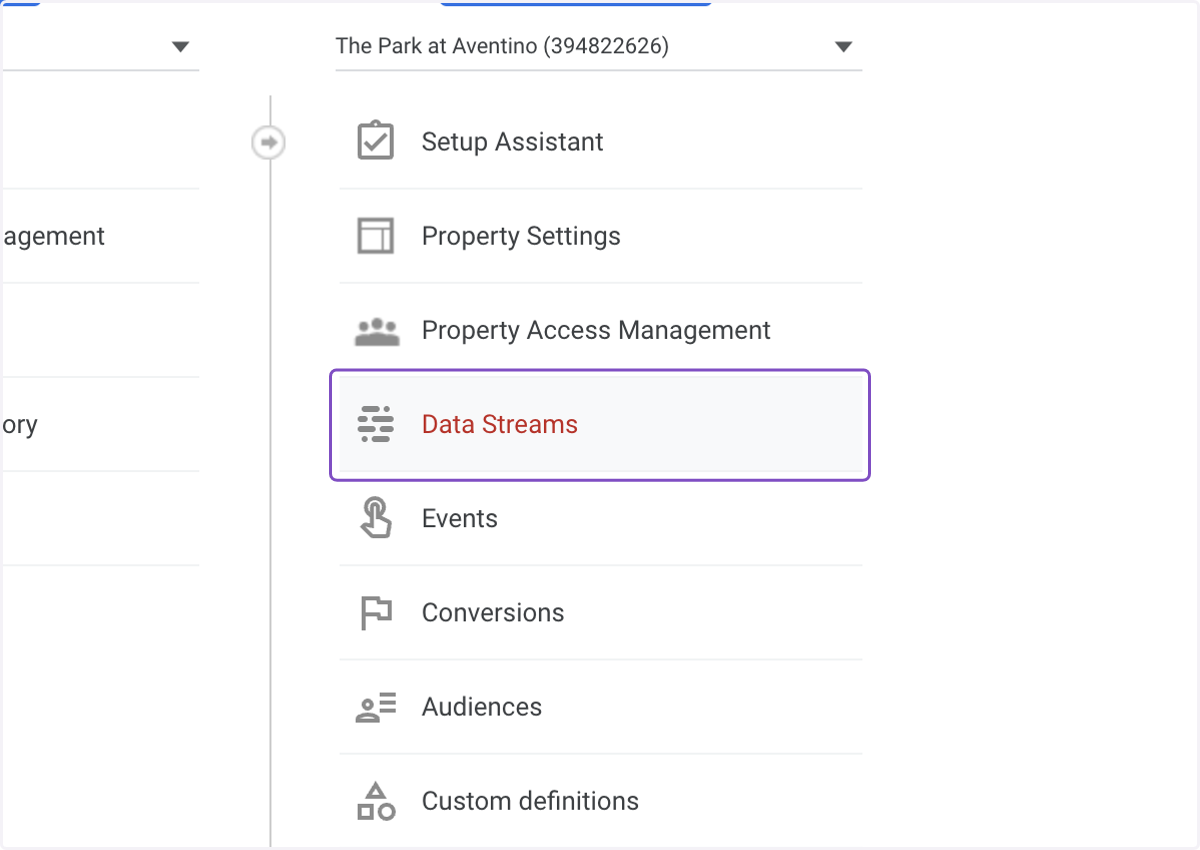Open the account selector dropdown arrow on the left
Viewport: 1200px width, 850px height.
click(x=180, y=46)
